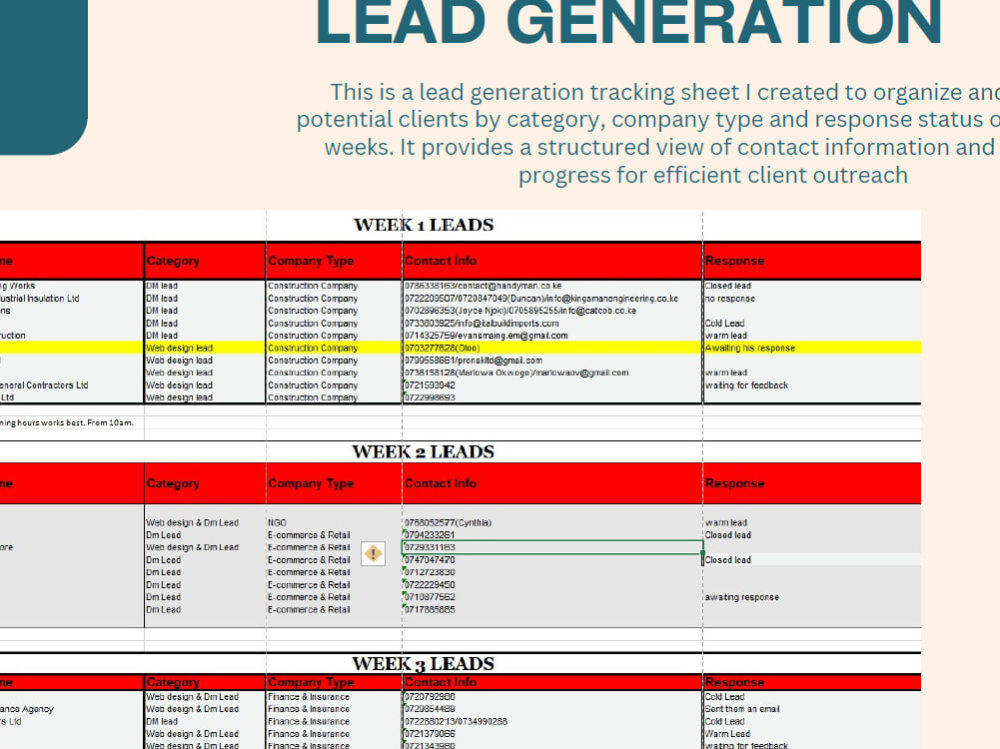This screenshot has height=749, width=1000.
Task: Click the info@catcob.co.ke contact cell
Action: point(552,311)
